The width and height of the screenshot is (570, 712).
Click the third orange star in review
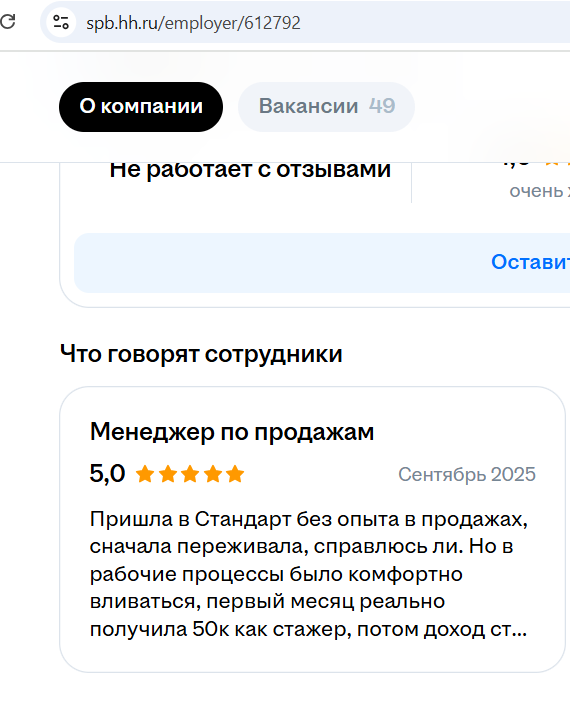[x=190, y=474]
